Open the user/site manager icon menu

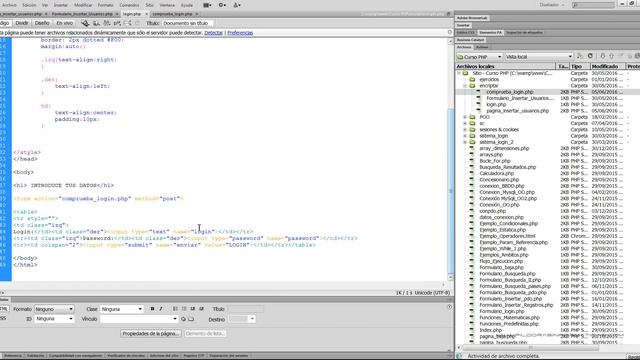[236, 5]
